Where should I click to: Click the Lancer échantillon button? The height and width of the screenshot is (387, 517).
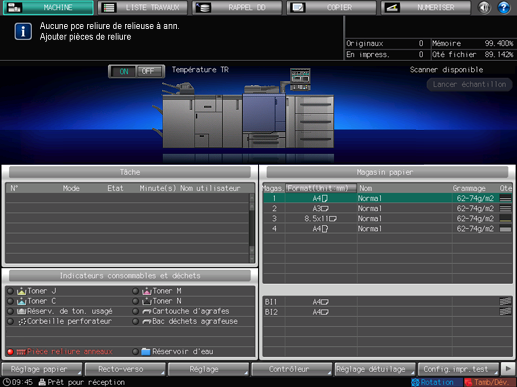pos(469,84)
